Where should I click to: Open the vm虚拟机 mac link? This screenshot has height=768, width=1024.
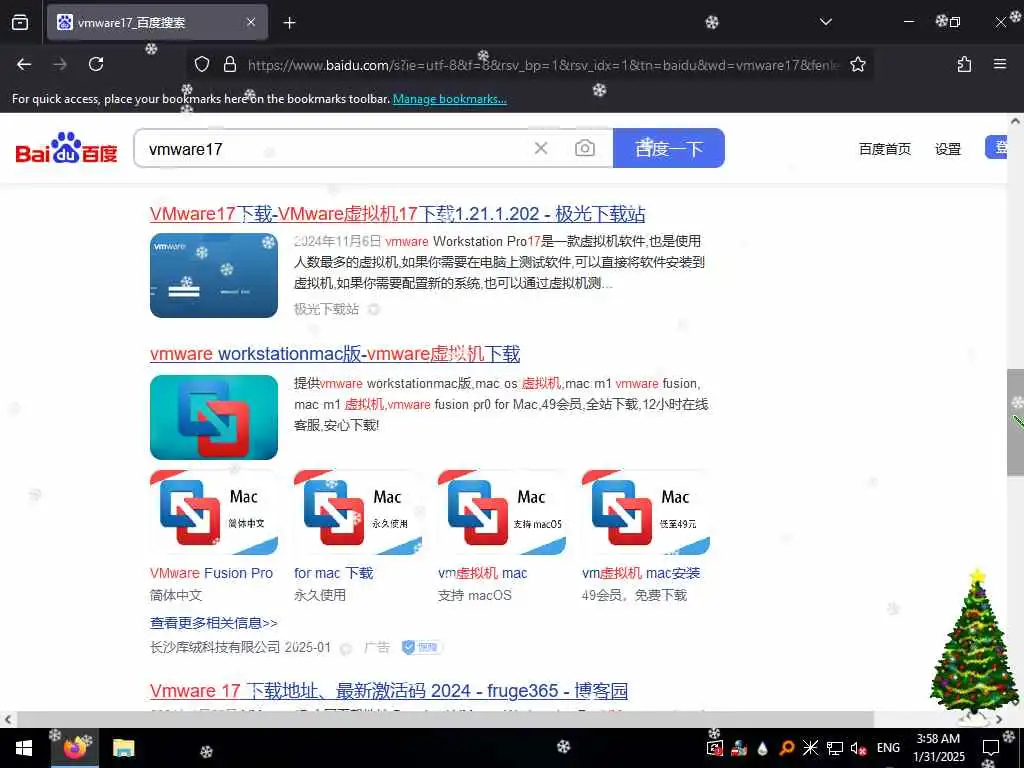[x=483, y=573]
